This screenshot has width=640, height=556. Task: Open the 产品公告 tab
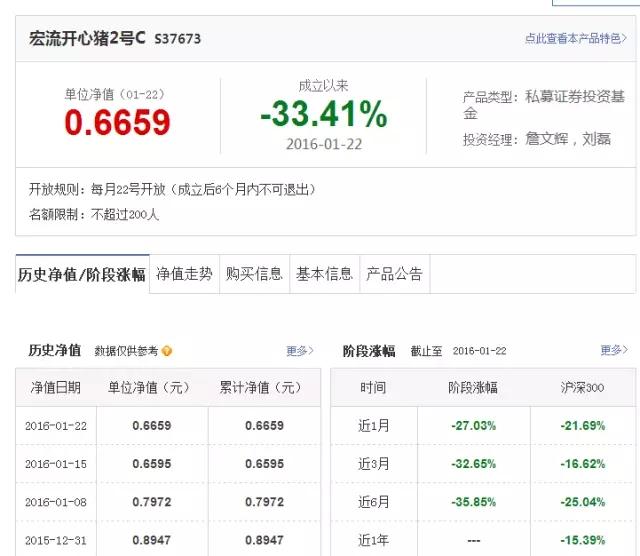tap(394, 274)
